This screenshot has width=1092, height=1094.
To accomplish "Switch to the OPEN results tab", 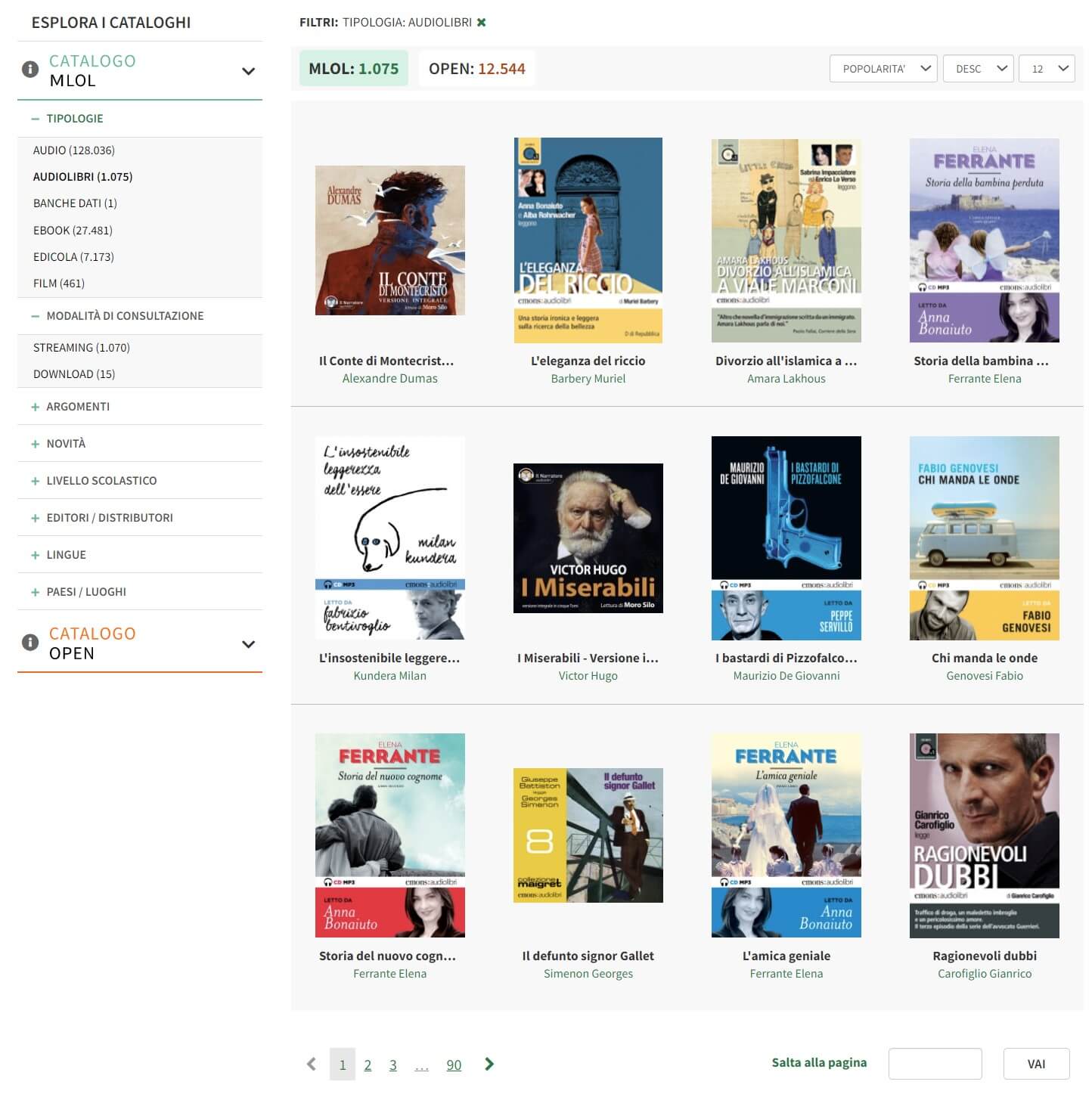I will click(x=476, y=69).
